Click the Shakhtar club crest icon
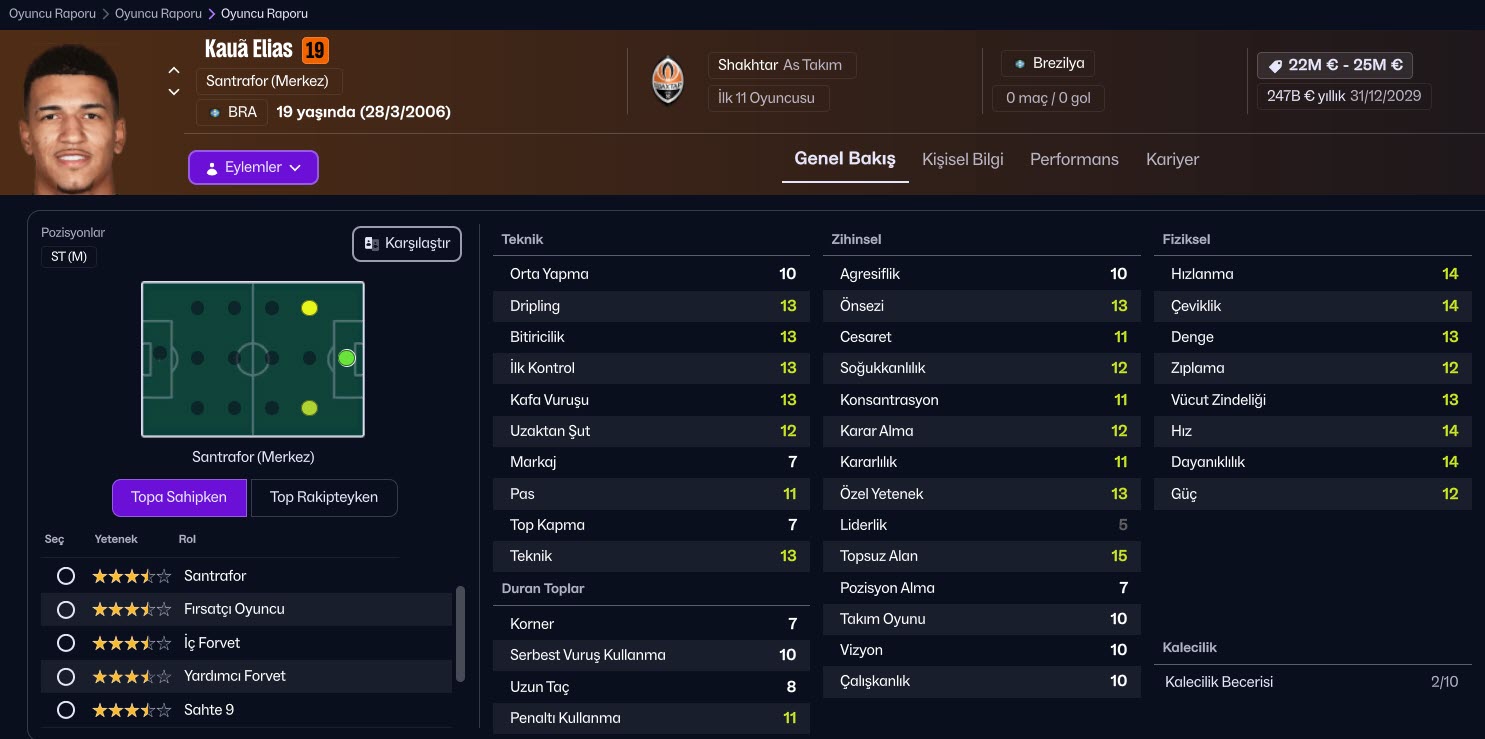Image resolution: width=1485 pixels, height=739 pixels. (668, 81)
